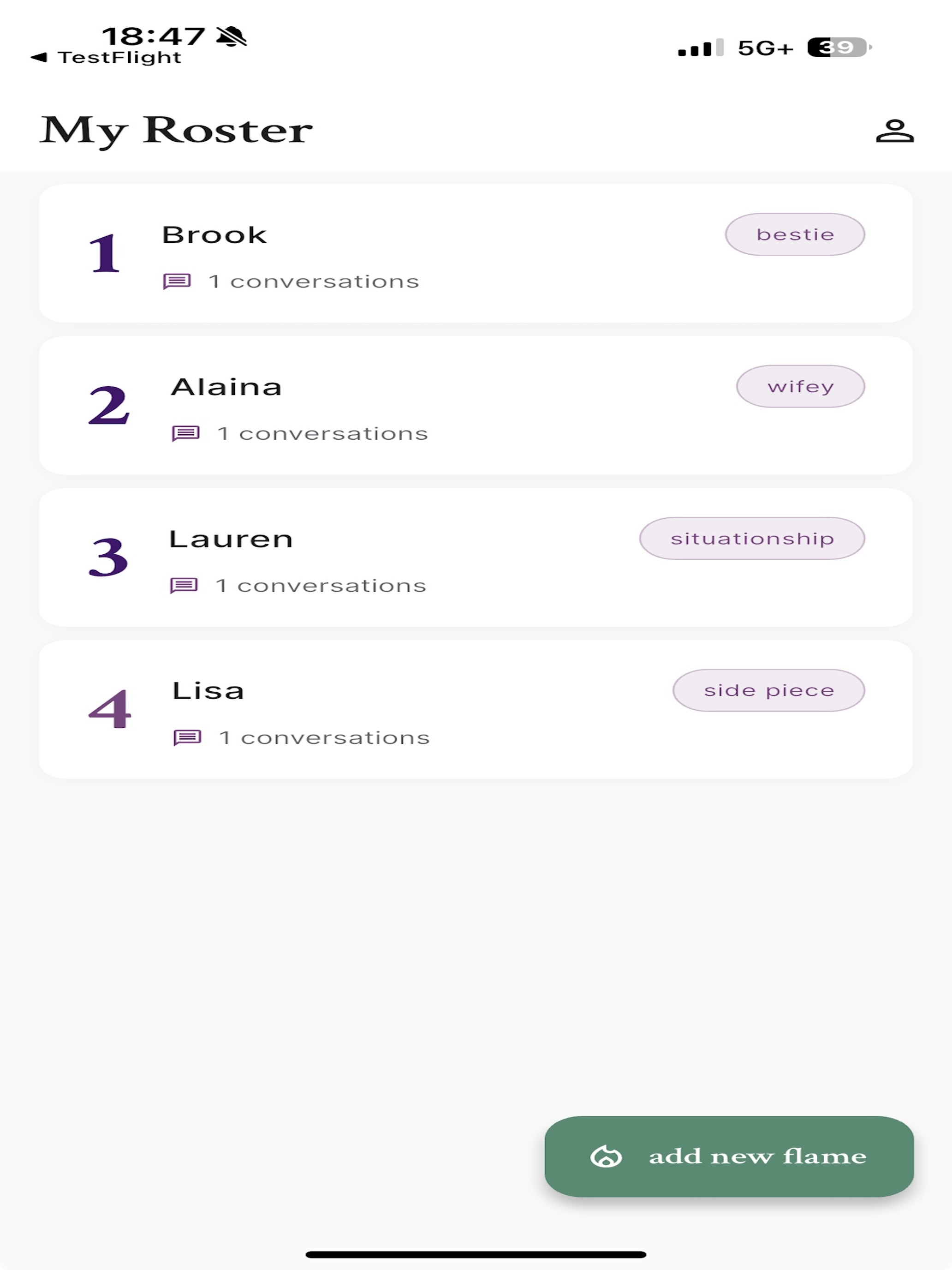Tap the muted bell status icon
The image size is (952, 1270).
point(231,36)
